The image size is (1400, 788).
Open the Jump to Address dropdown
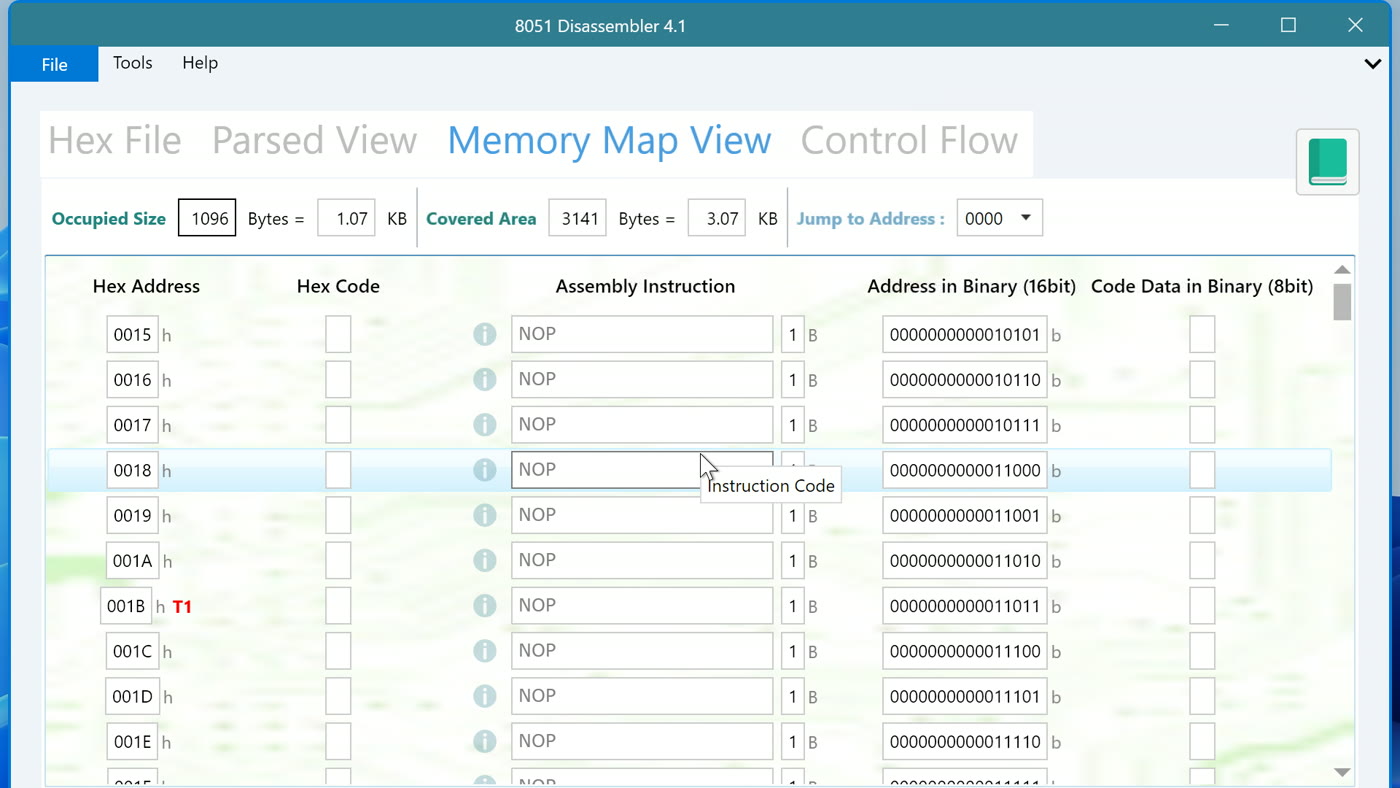tap(1000, 218)
